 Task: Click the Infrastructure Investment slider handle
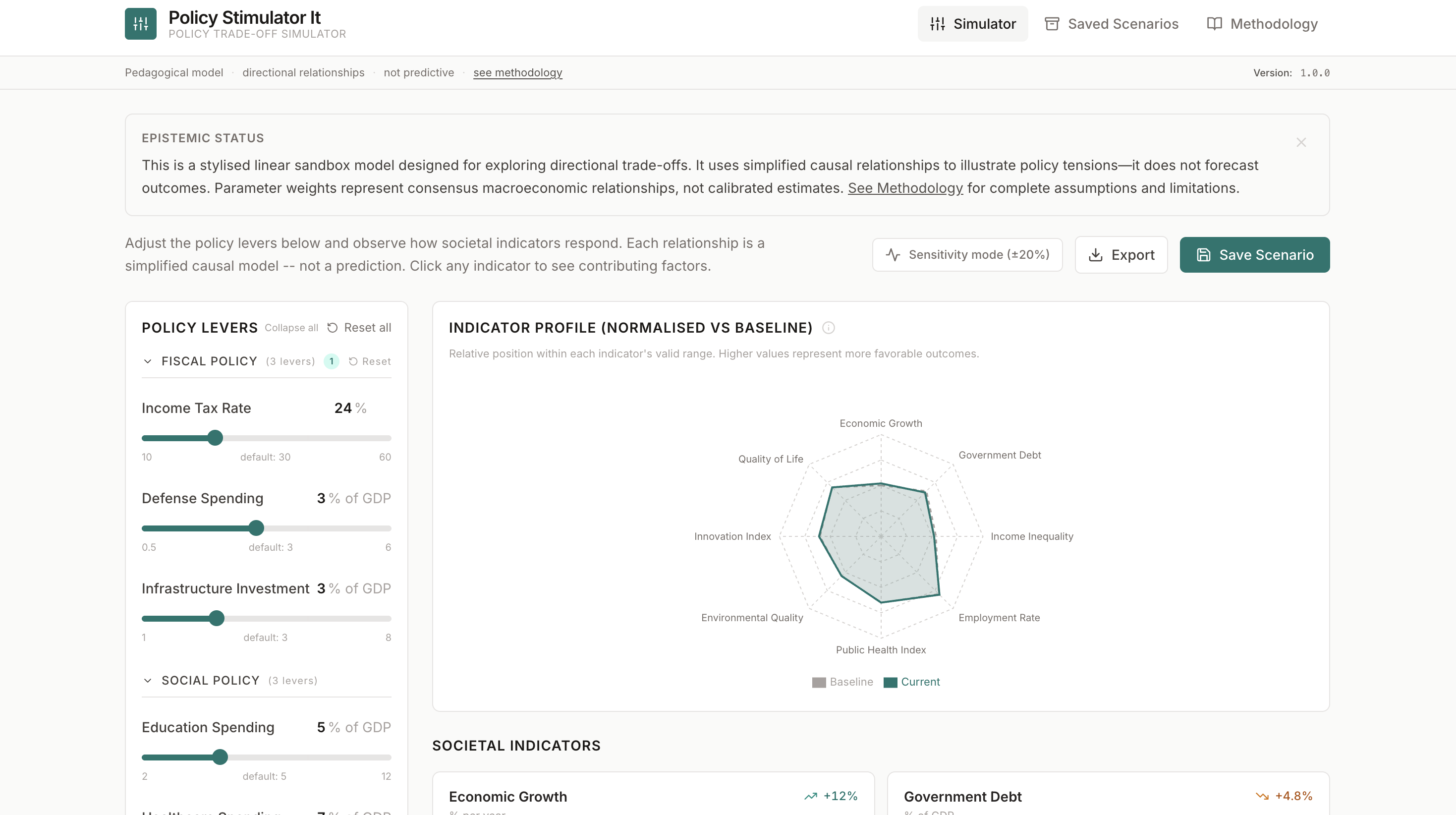217,618
